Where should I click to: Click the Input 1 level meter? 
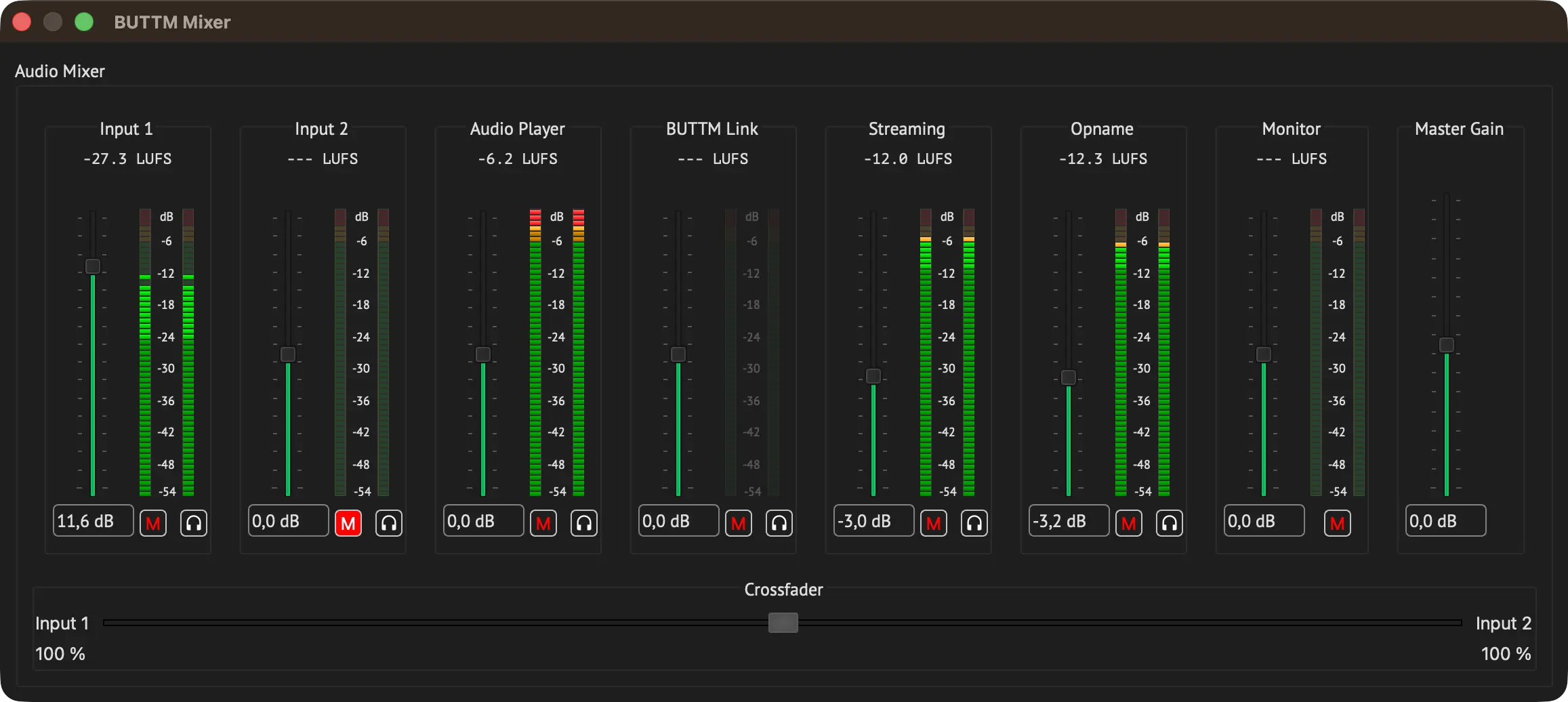(167, 352)
